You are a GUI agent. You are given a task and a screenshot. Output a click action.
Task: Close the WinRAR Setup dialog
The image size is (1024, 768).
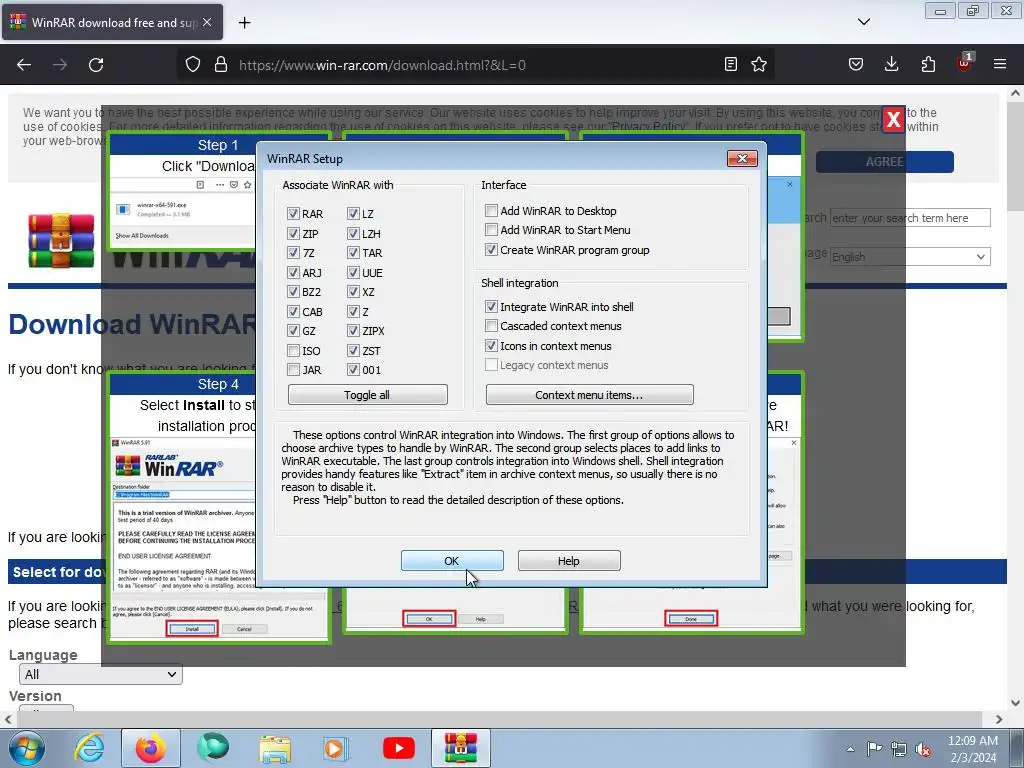point(742,159)
